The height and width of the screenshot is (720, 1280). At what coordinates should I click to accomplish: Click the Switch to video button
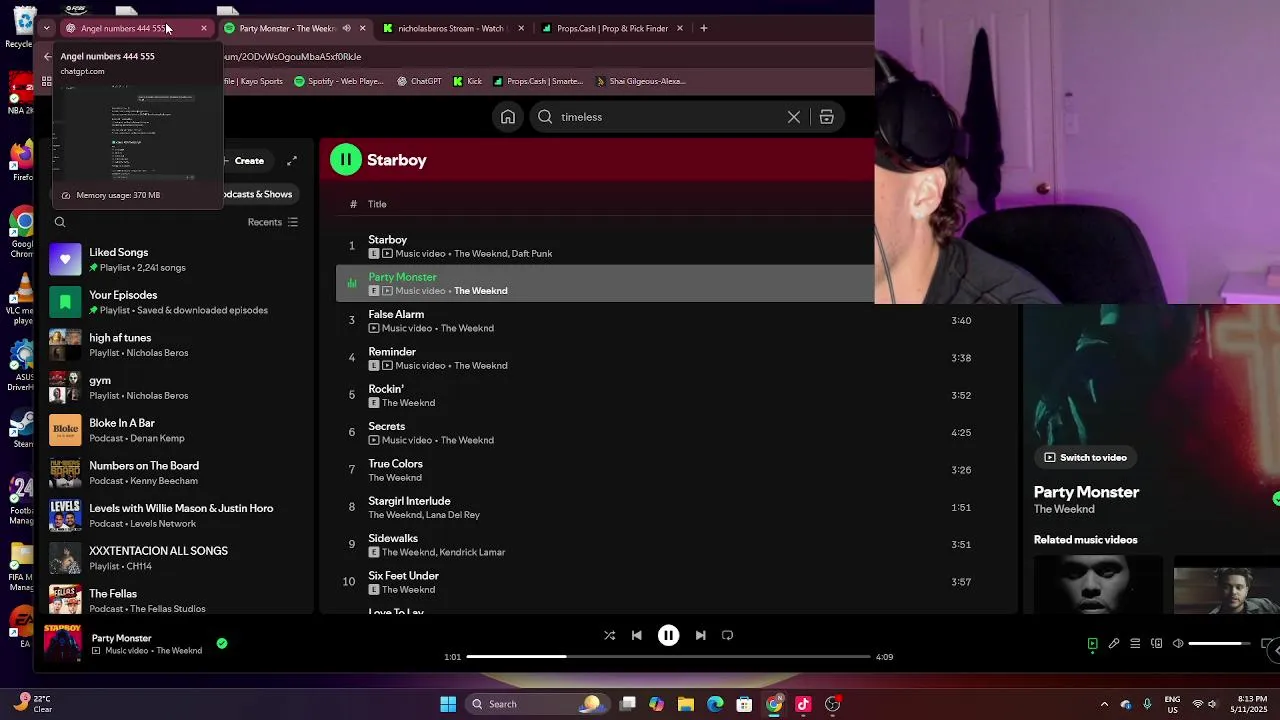[x=1085, y=457]
